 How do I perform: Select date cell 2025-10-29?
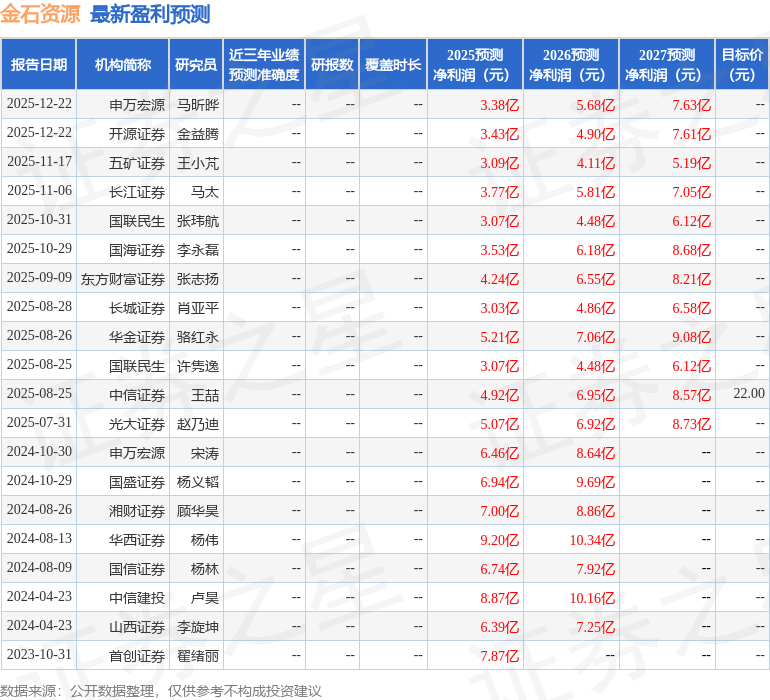click(x=39, y=249)
